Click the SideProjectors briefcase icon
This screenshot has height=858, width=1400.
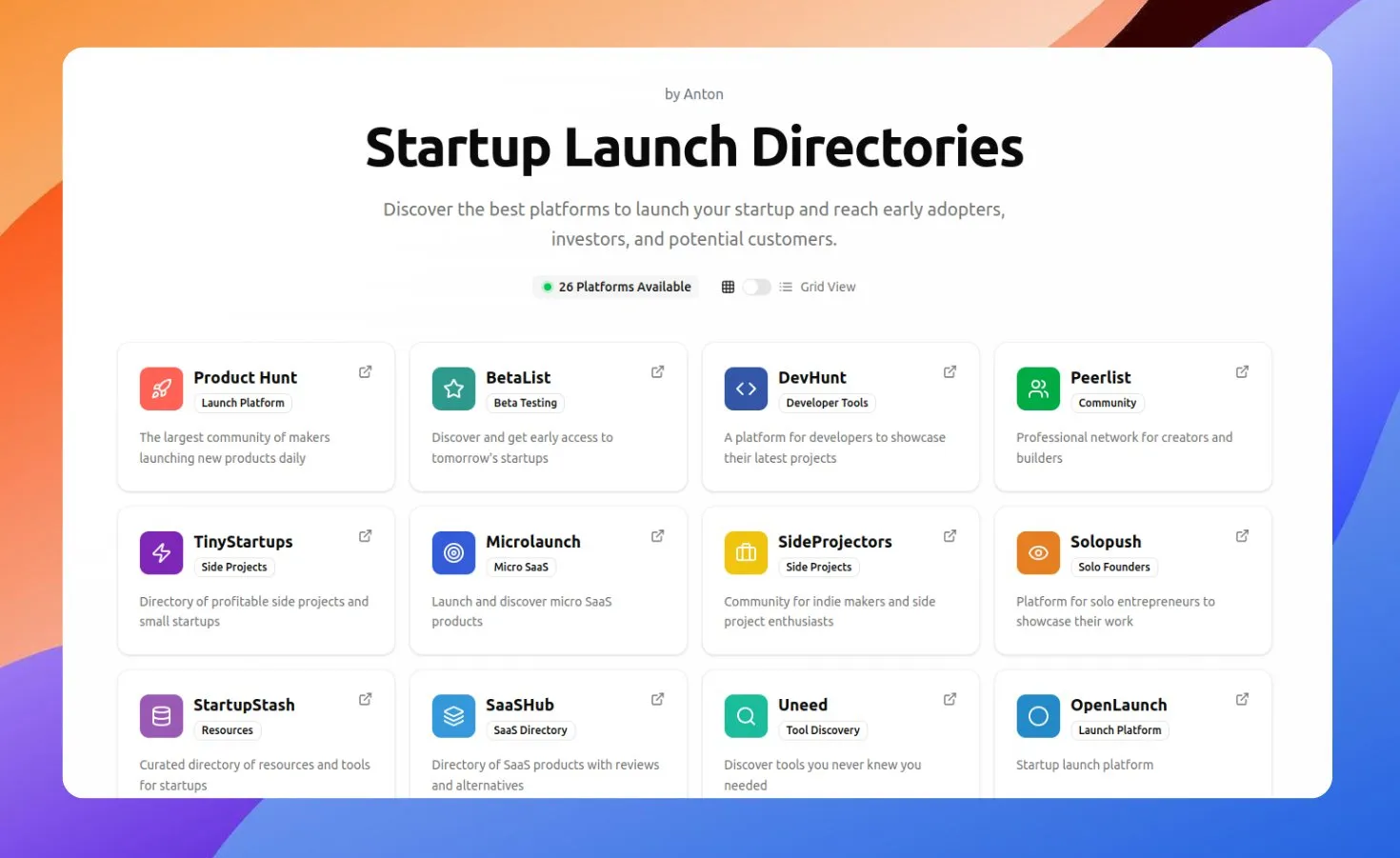(746, 552)
